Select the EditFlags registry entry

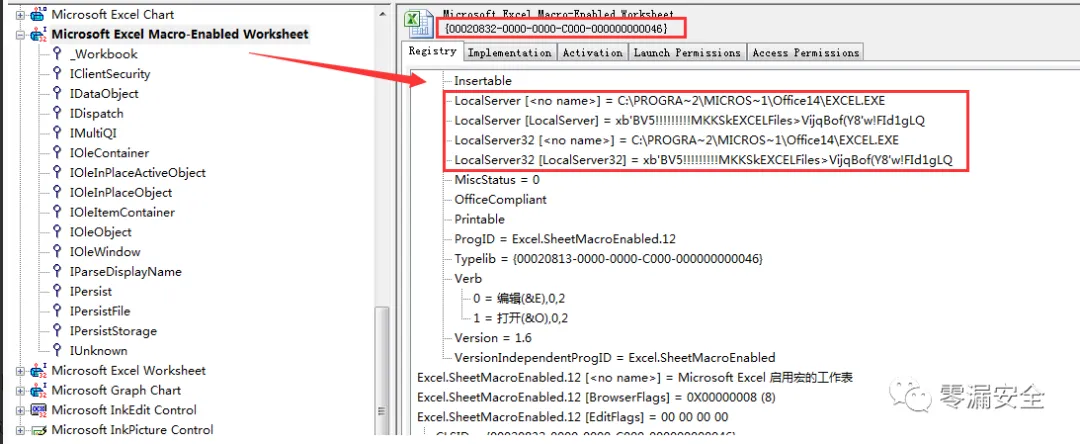[572, 417]
